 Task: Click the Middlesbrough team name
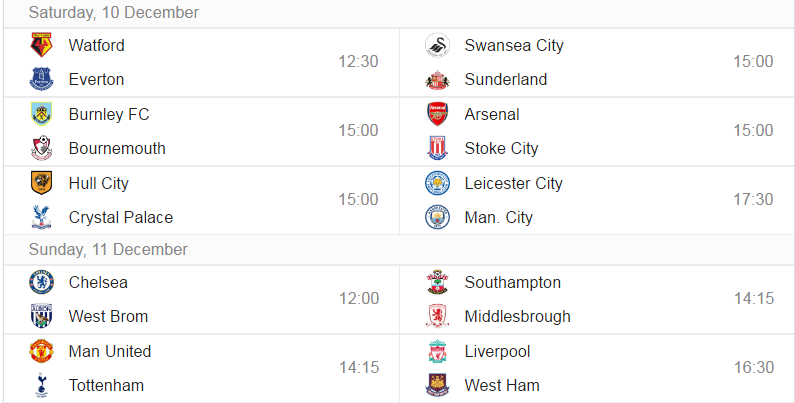click(x=518, y=316)
